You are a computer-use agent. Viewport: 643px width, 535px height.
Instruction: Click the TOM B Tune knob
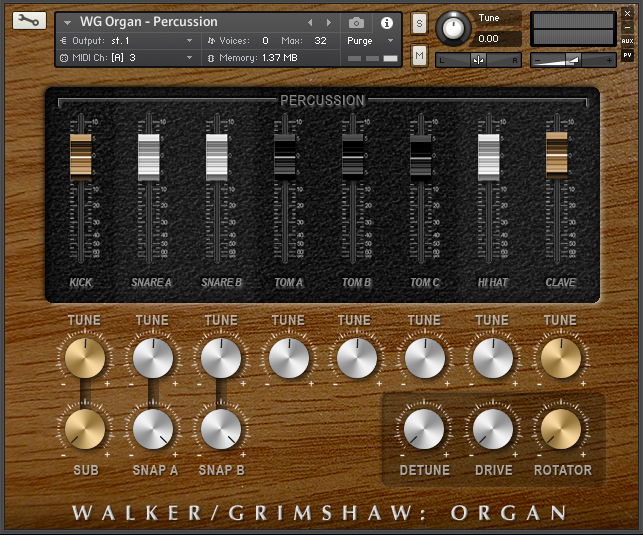[x=357, y=358]
